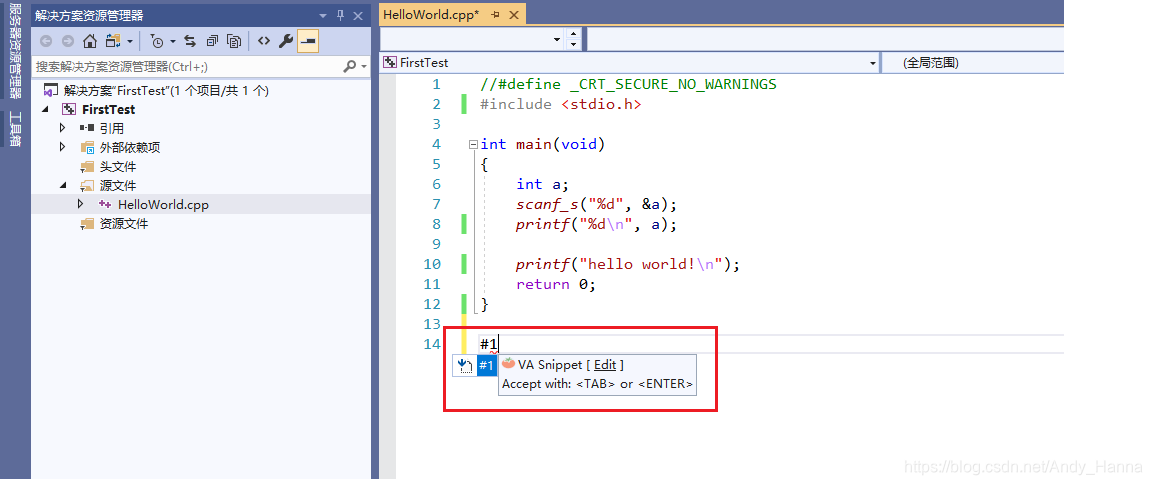Open Properties with the wrench icon

(286, 41)
